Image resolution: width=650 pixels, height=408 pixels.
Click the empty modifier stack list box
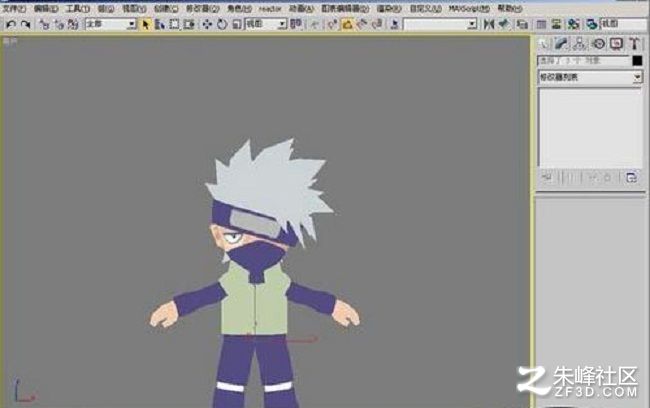point(590,128)
